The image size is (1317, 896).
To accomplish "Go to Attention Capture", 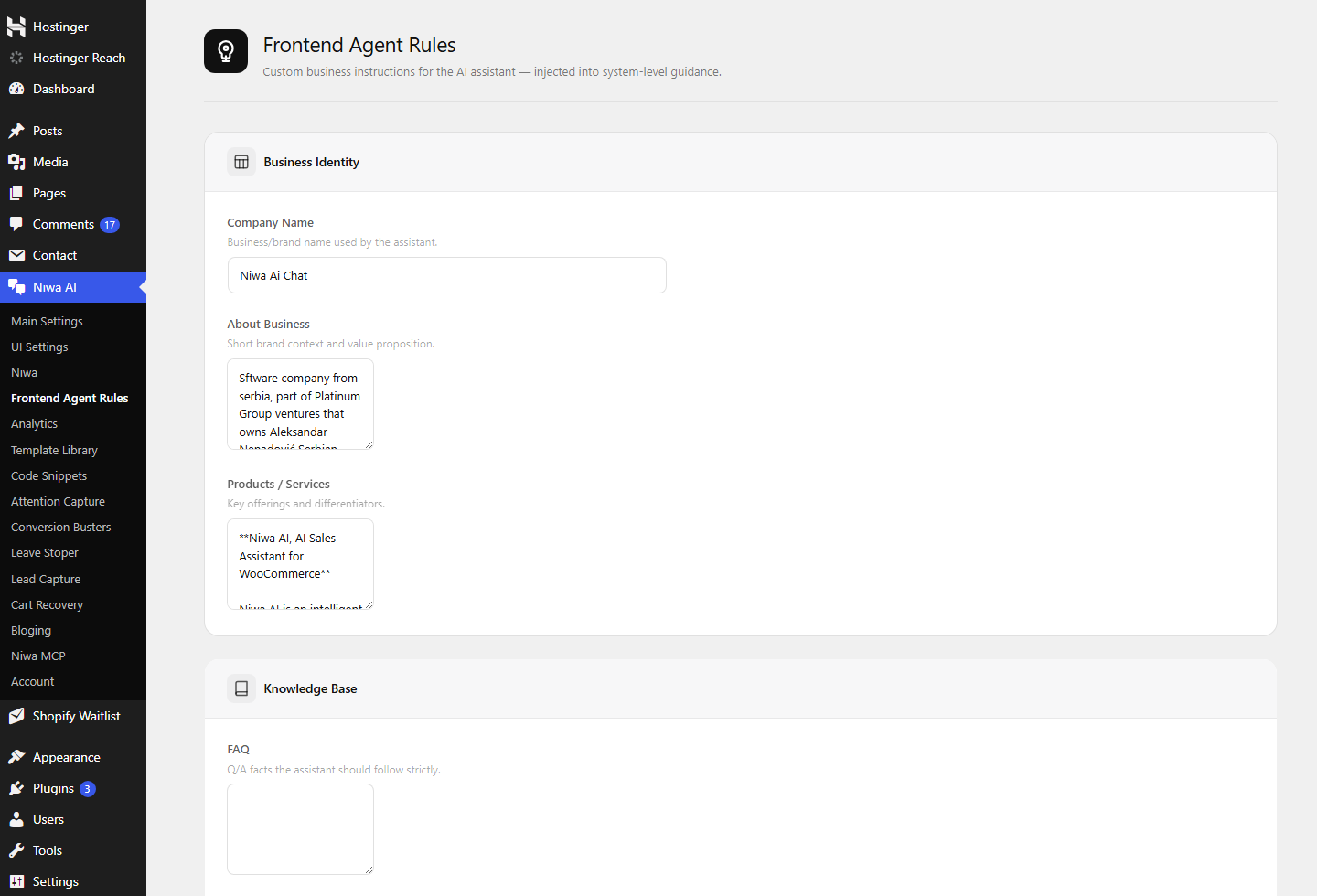I will (58, 501).
